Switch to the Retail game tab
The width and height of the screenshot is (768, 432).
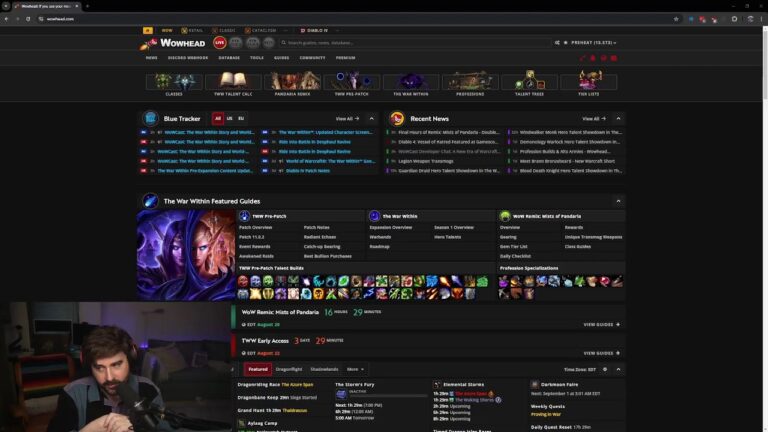pyautogui.click(x=192, y=30)
